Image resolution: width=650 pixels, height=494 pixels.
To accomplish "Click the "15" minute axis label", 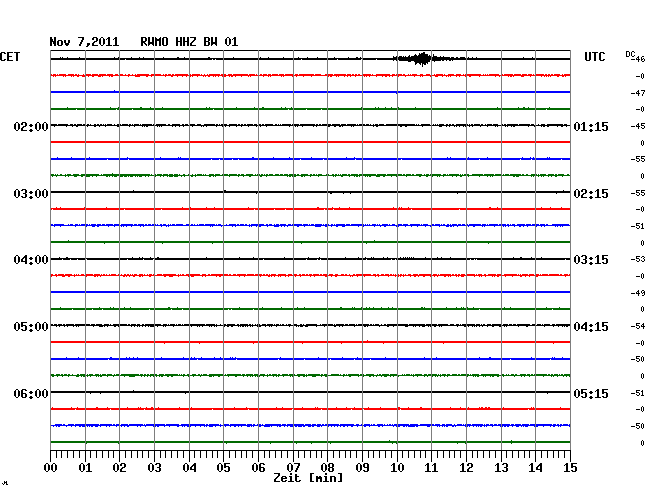I will coord(570,467).
